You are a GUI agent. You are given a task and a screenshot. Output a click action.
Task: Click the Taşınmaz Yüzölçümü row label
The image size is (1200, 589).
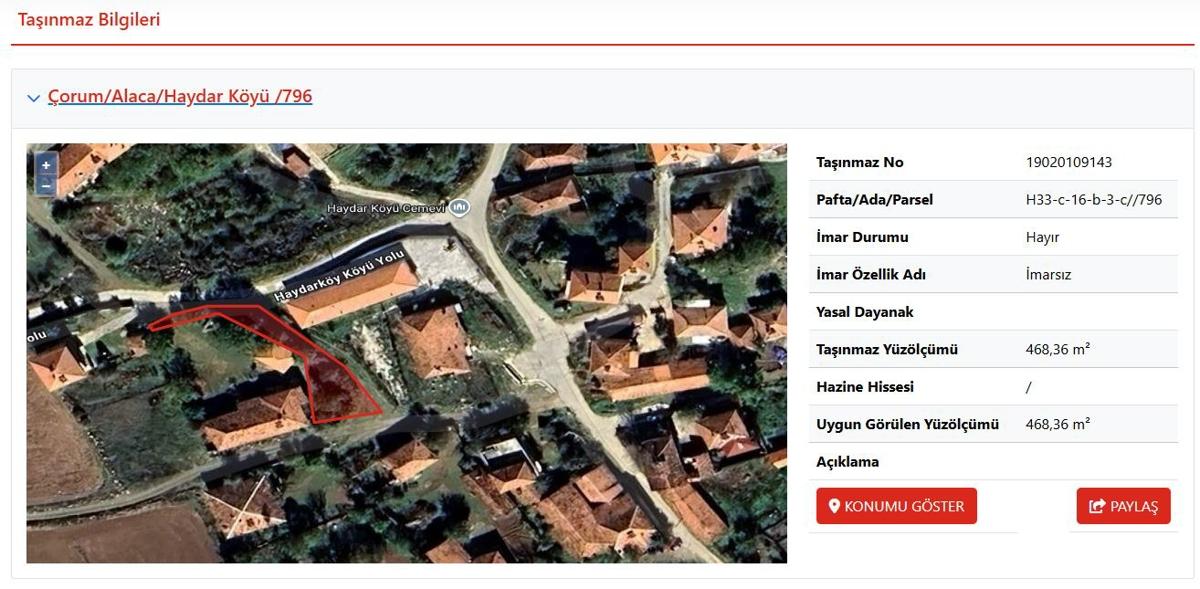pos(887,350)
